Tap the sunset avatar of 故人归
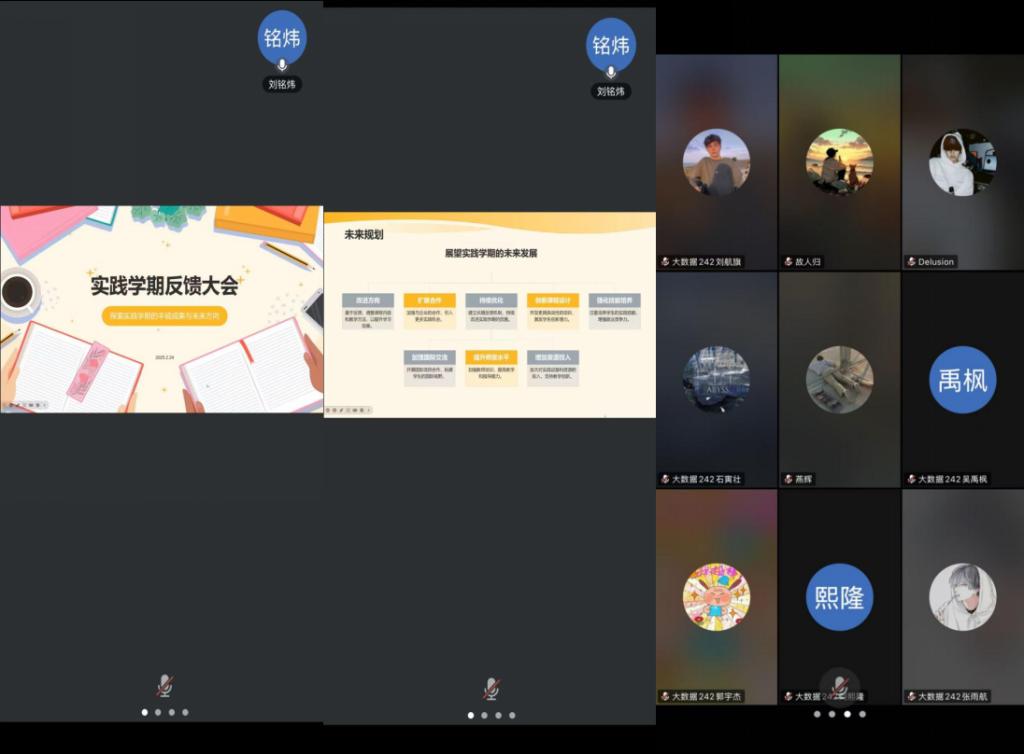 click(x=839, y=162)
